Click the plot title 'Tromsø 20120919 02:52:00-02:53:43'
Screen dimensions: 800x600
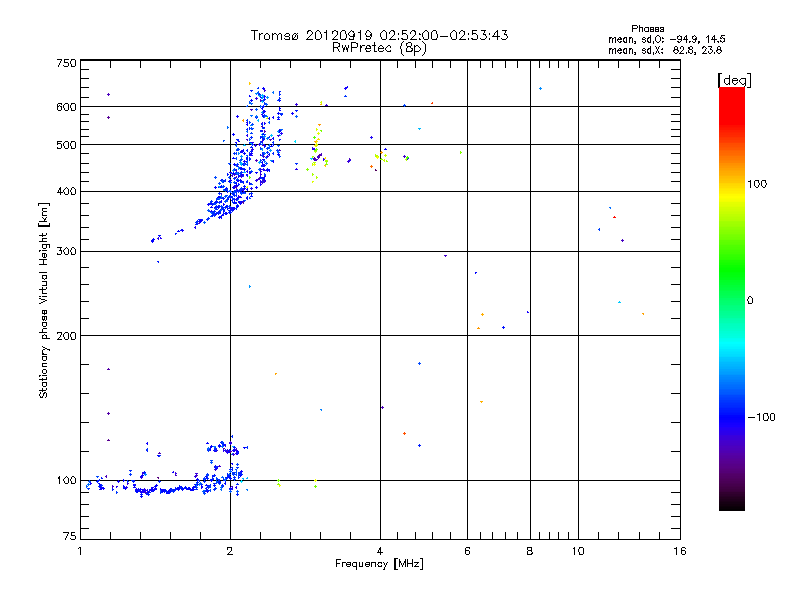point(379,35)
